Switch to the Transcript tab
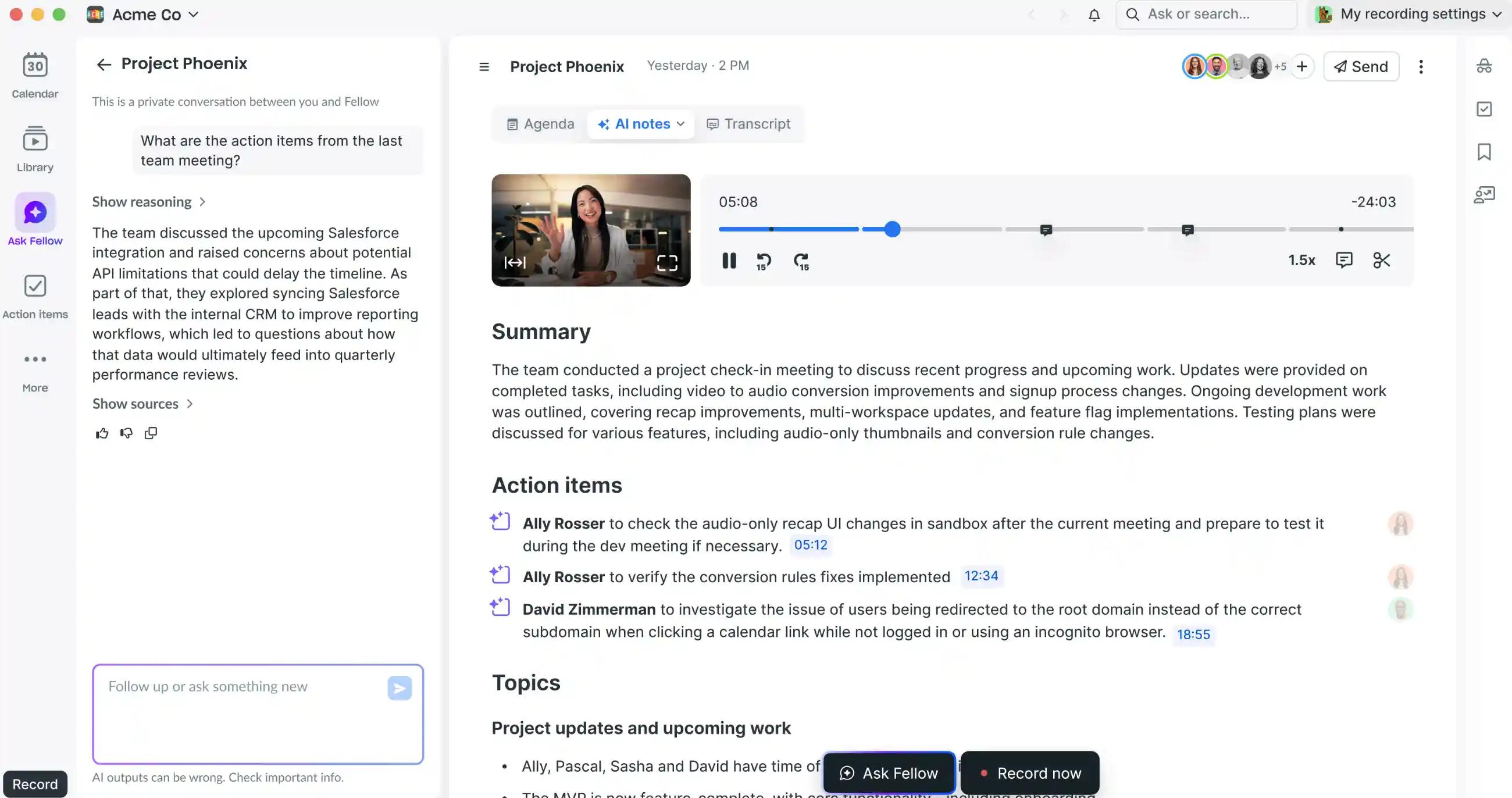Viewport: 1512px width, 798px height. tap(748, 124)
